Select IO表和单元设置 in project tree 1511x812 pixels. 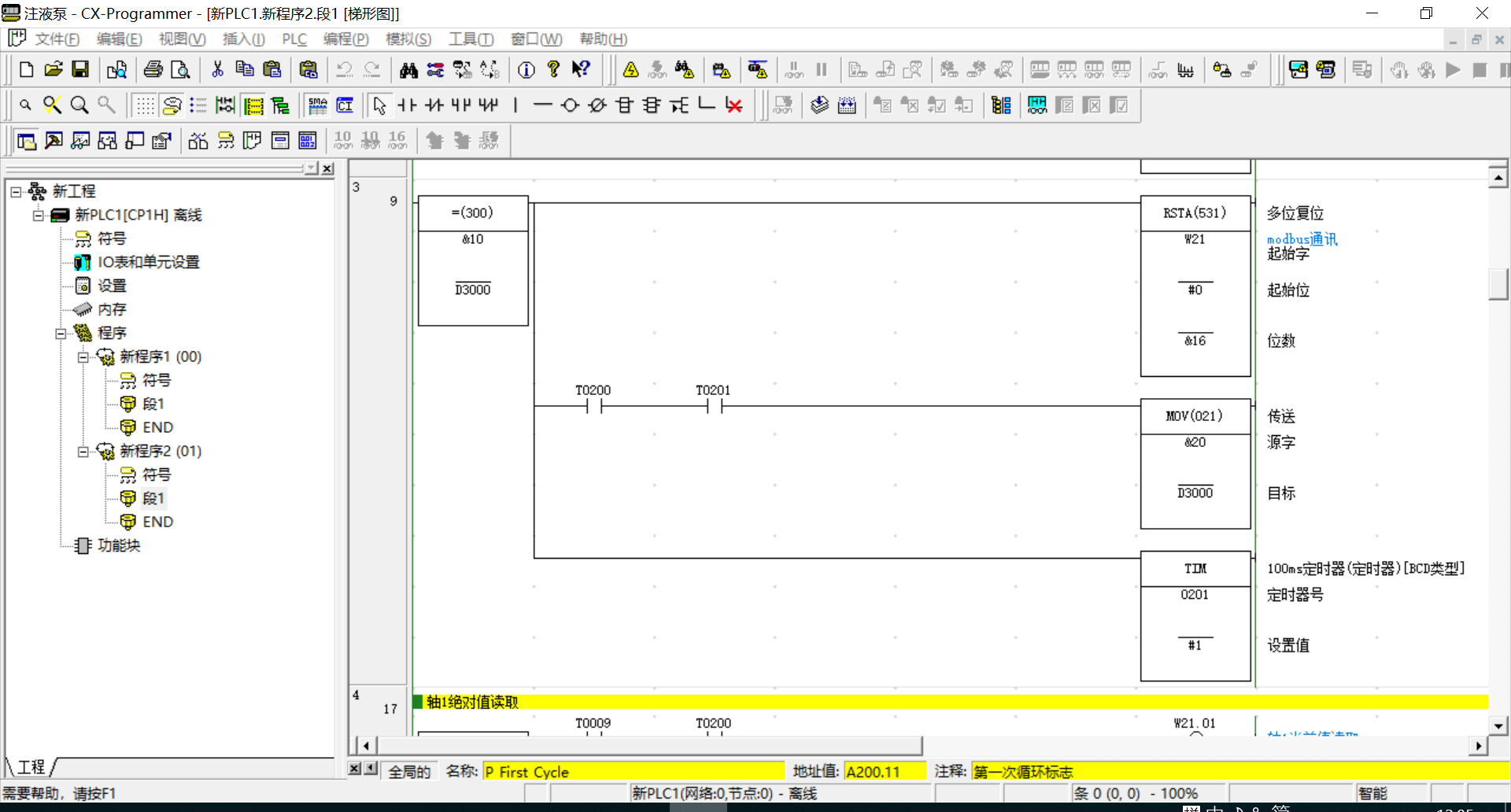(148, 262)
